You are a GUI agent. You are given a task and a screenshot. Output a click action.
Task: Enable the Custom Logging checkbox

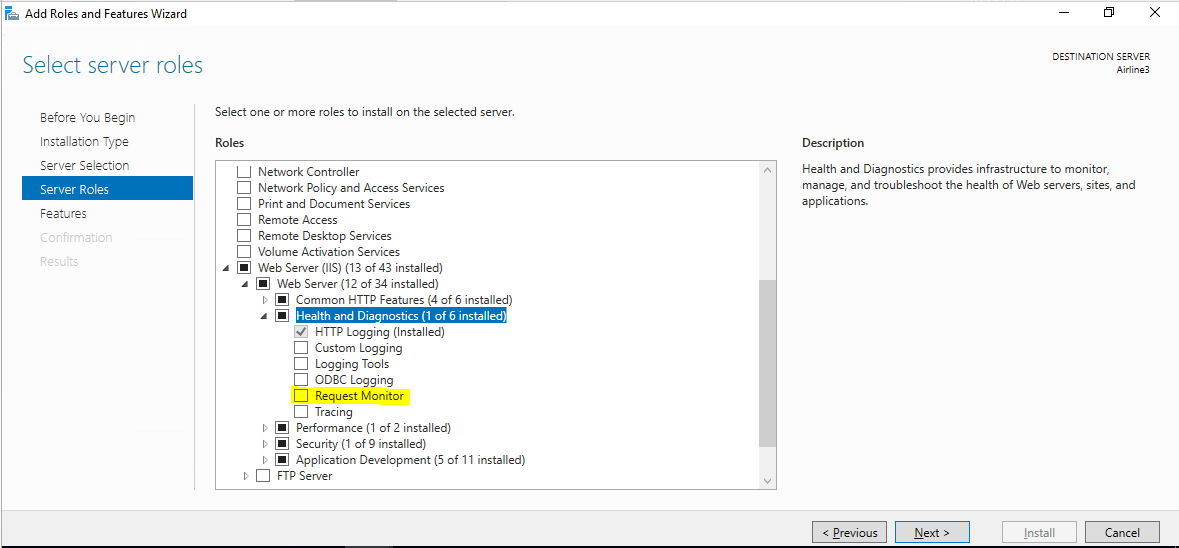point(301,348)
